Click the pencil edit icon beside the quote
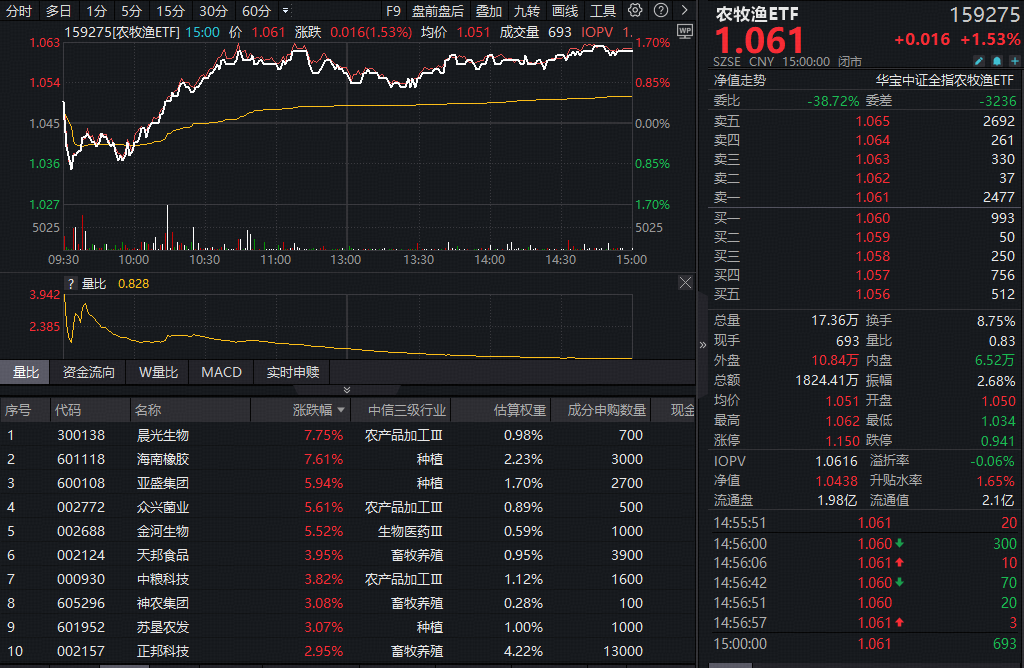The height and width of the screenshot is (668, 1024). pyautogui.click(x=979, y=61)
